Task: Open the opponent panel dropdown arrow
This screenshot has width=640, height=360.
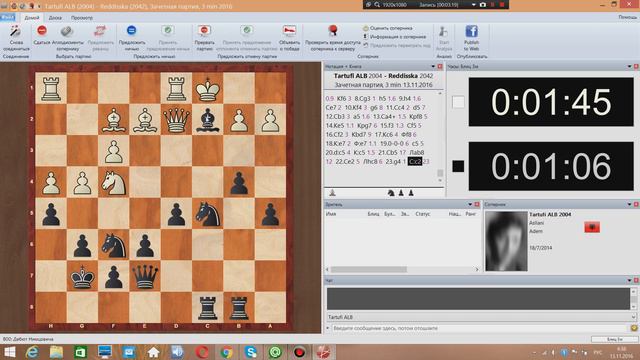Action: (629, 204)
